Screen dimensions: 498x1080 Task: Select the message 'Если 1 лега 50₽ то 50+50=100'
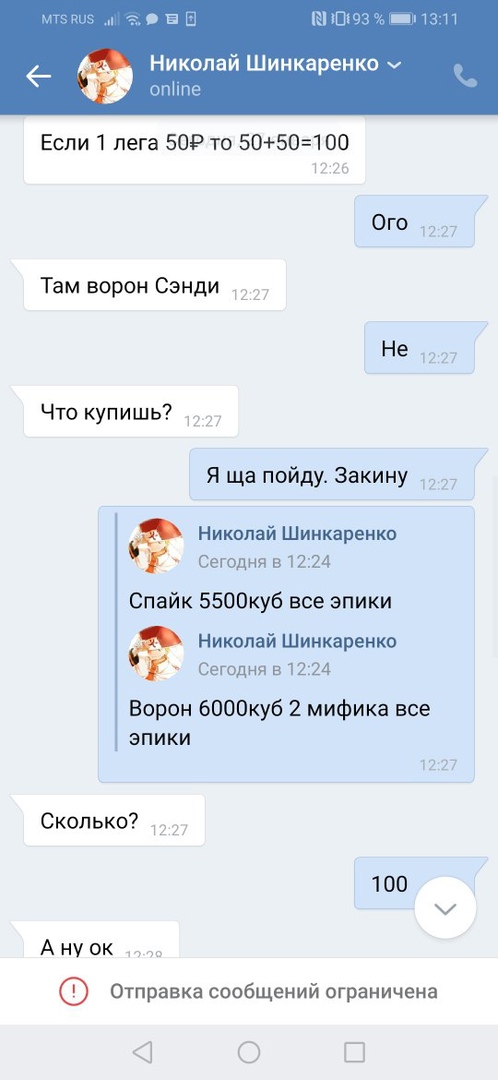pyautogui.click(x=194, y=150)
